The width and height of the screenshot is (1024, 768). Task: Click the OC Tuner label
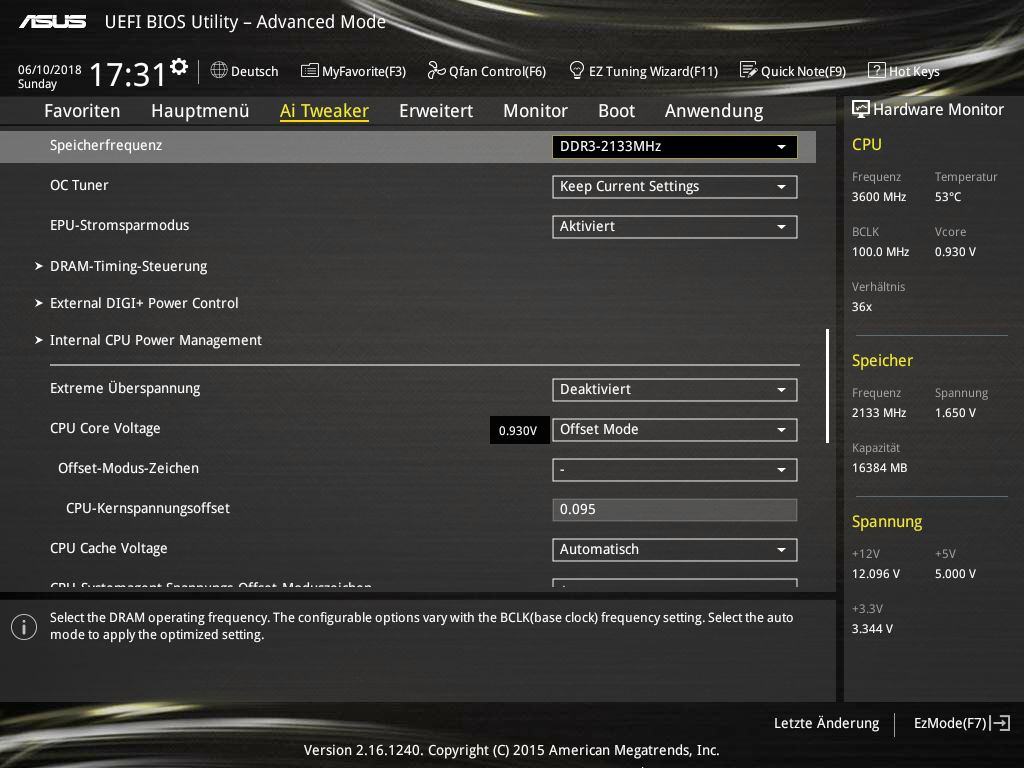[x=79, y=185]
